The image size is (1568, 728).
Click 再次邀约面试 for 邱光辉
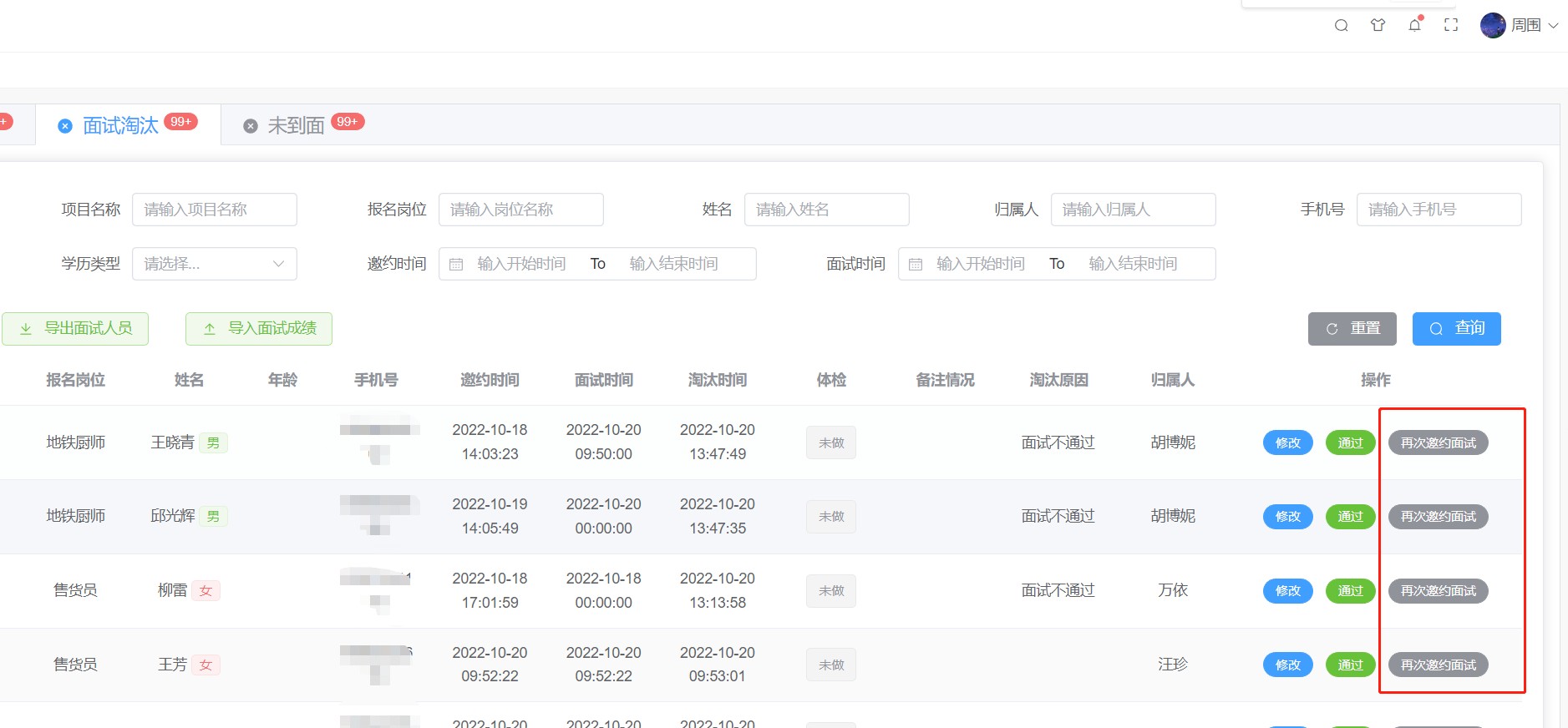tap(1439, 517)
